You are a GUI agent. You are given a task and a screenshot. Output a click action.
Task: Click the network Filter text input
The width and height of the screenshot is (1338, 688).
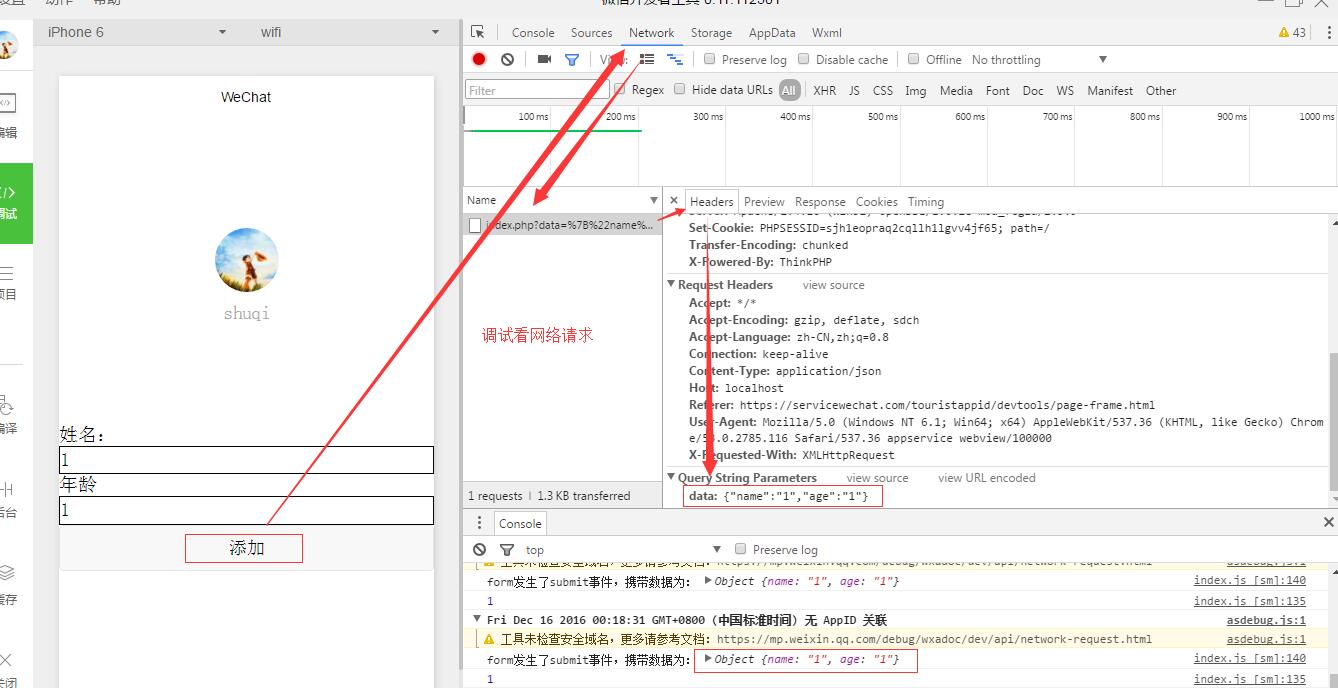536,90
